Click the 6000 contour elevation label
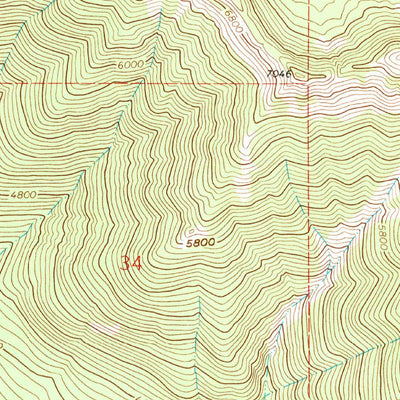The image size is (400, 400). 130,65
